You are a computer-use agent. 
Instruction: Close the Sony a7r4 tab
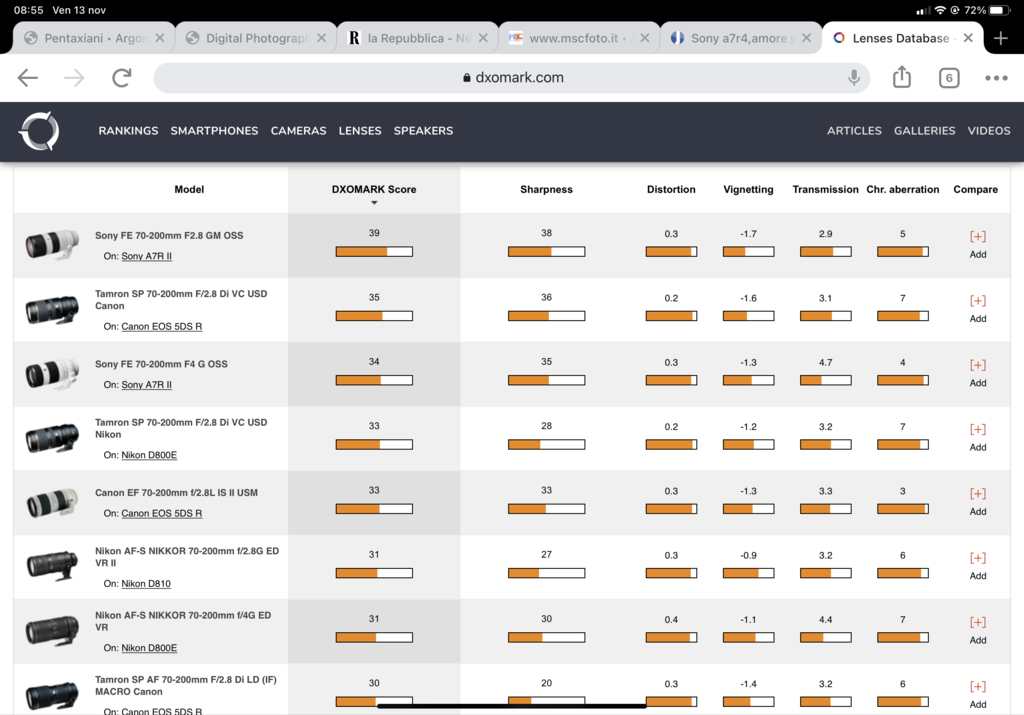[807, 38]
